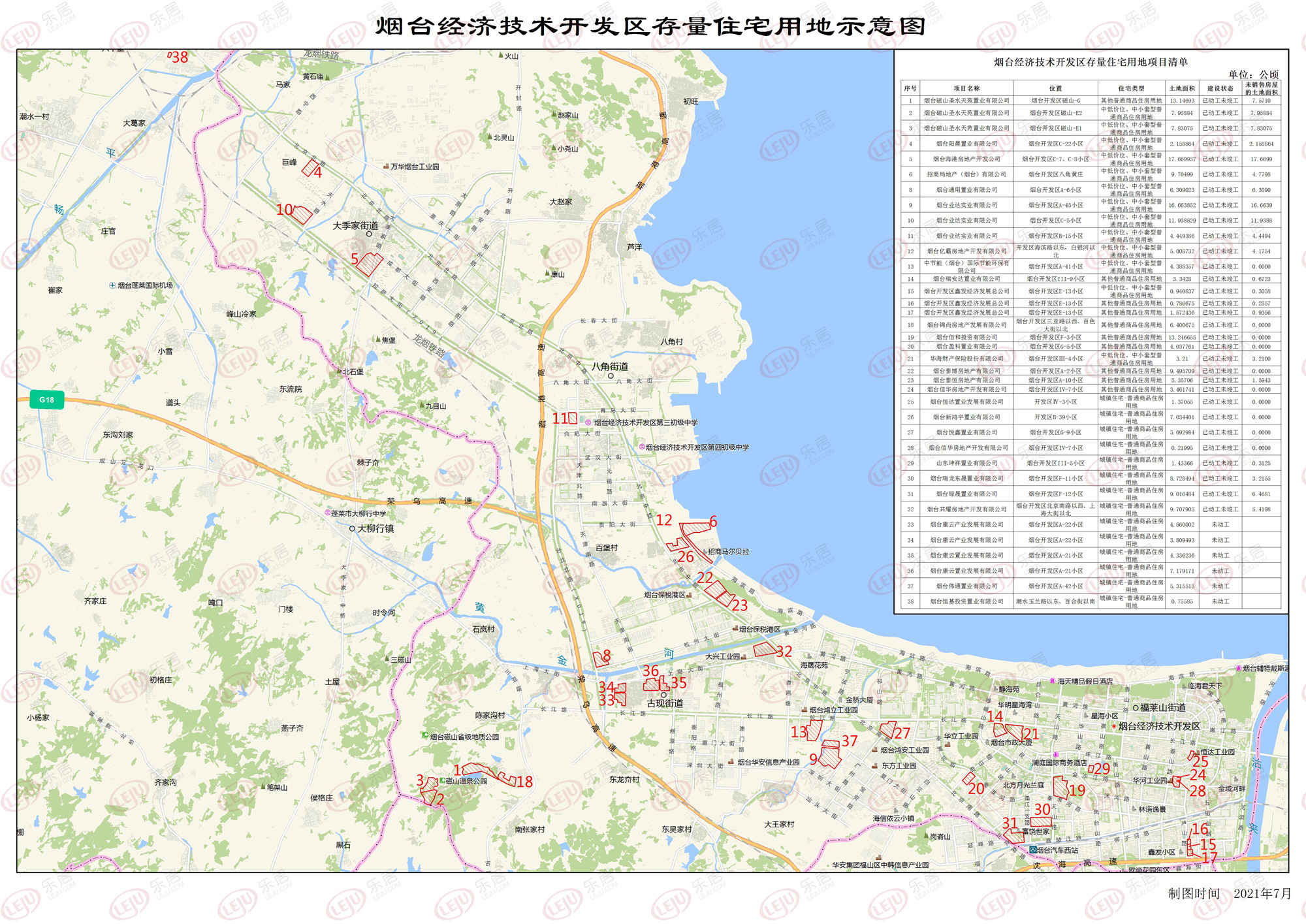The image size is (1306, 924).
Task: Click the land area value 0.75585
Action: point(1182,602)
